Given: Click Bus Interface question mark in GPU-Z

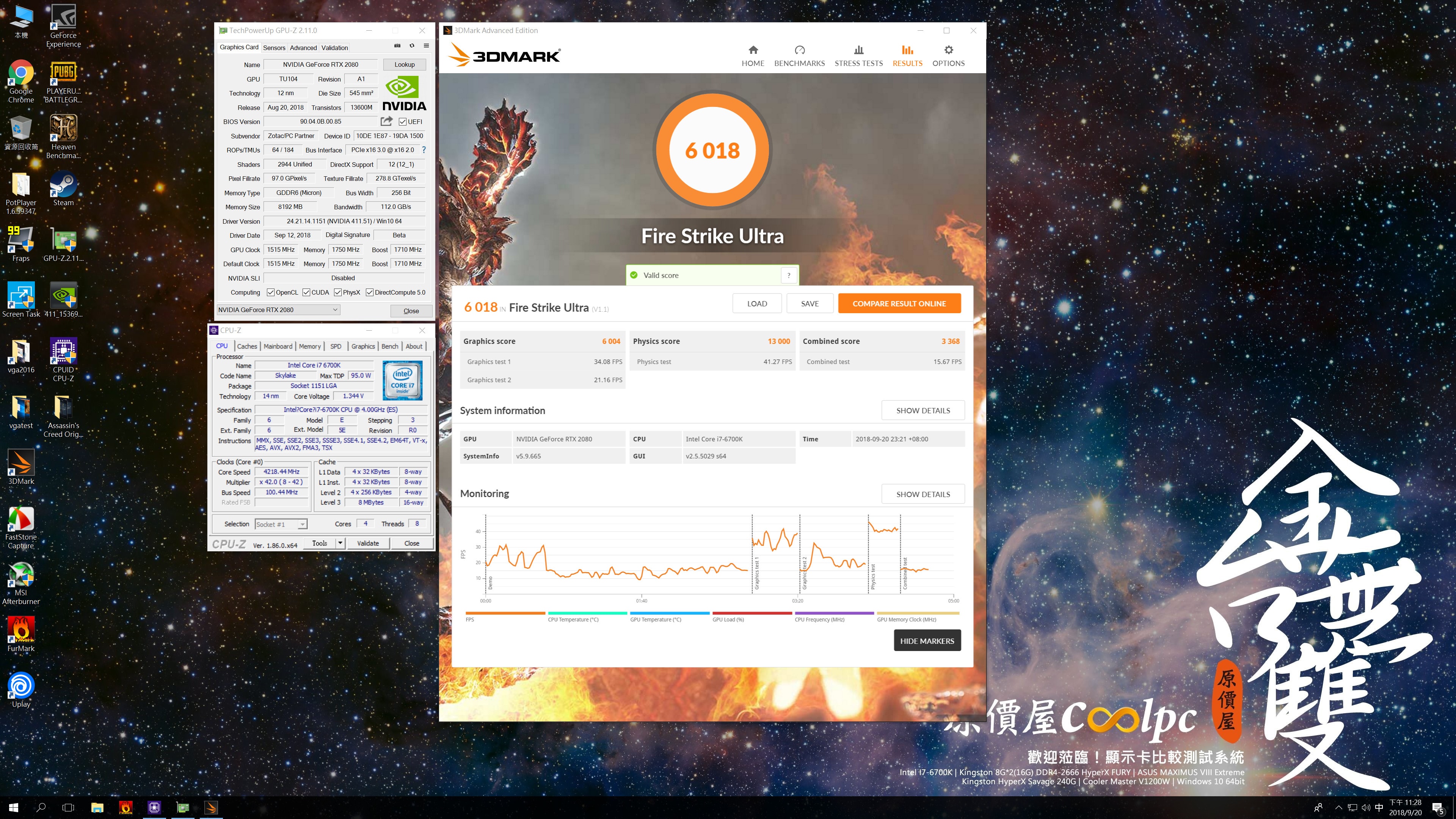Looking at the screenshot, I should click(x=424, y=150).
